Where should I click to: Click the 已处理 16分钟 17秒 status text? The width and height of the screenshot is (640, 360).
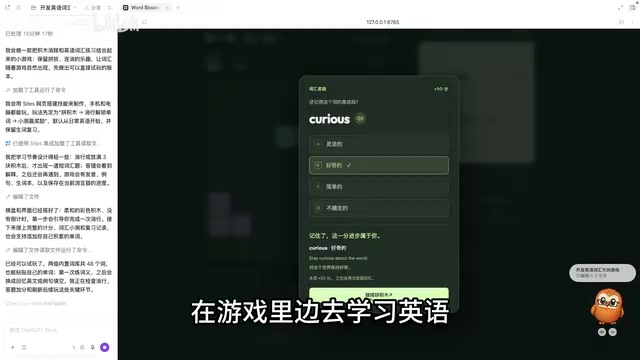click(x=29, y=33)
